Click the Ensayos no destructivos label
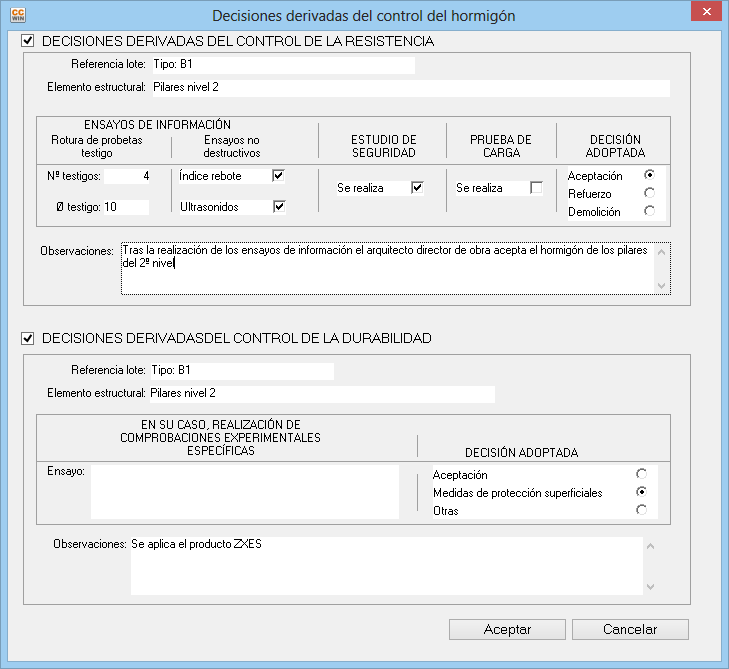This screenshot has height=669, width=729. [x=232, y=146]
